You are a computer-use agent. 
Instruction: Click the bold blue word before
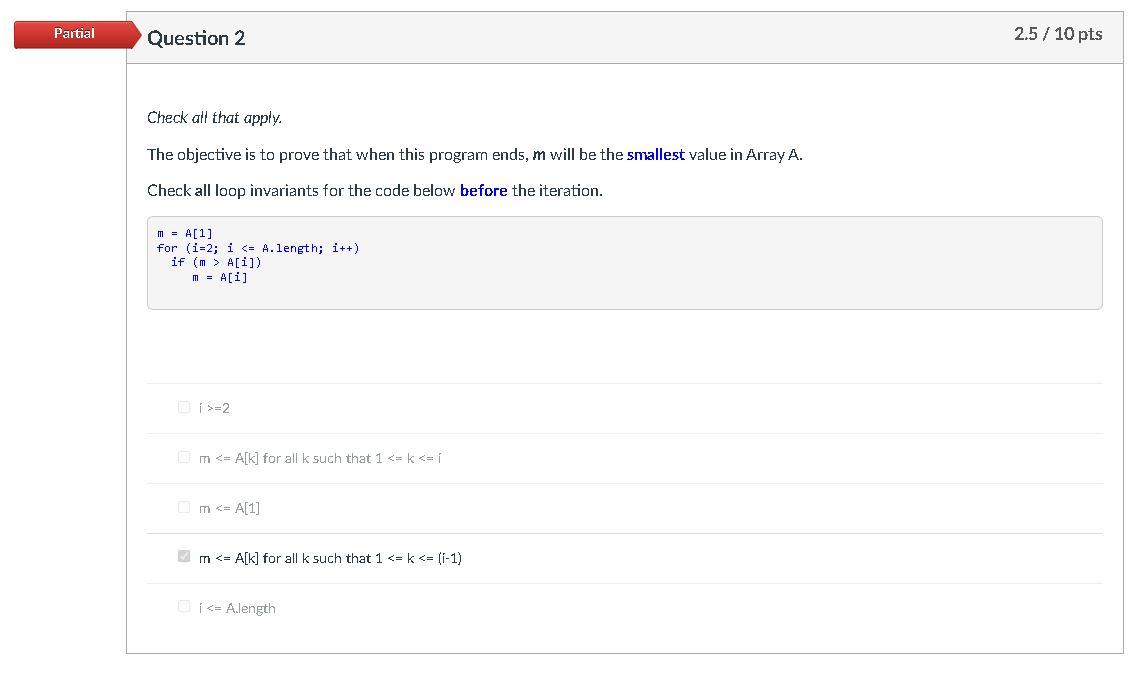483,190
